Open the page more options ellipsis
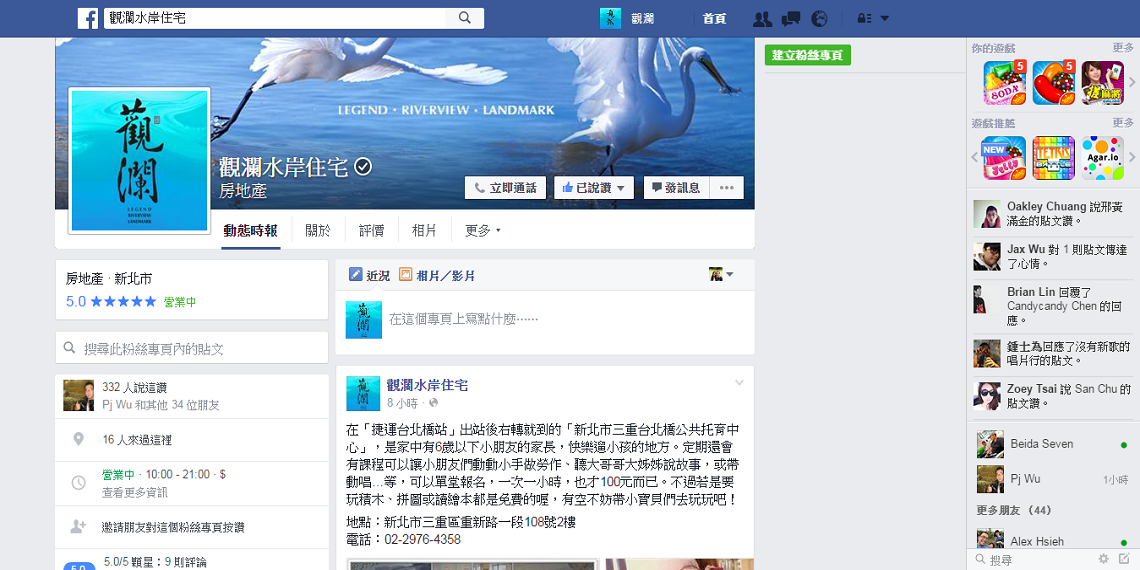Image resolution: width=1140 pixels, height=570 pixels. click(726, 188)
